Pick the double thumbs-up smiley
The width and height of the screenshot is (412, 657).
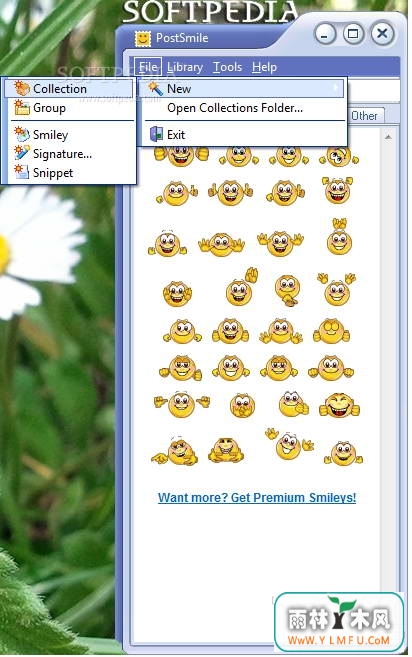tap(231, 193)
